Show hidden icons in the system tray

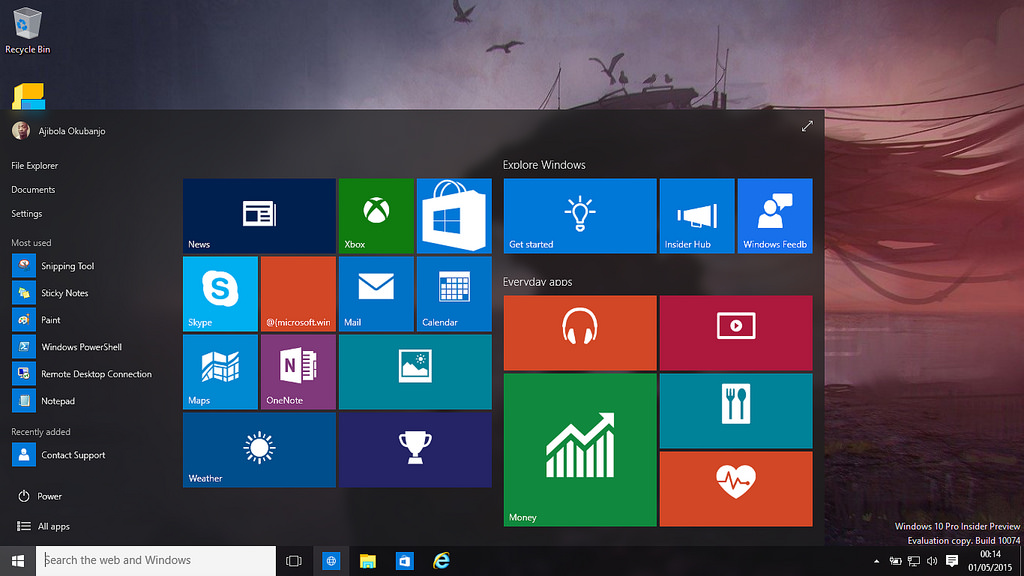(875, 561)
